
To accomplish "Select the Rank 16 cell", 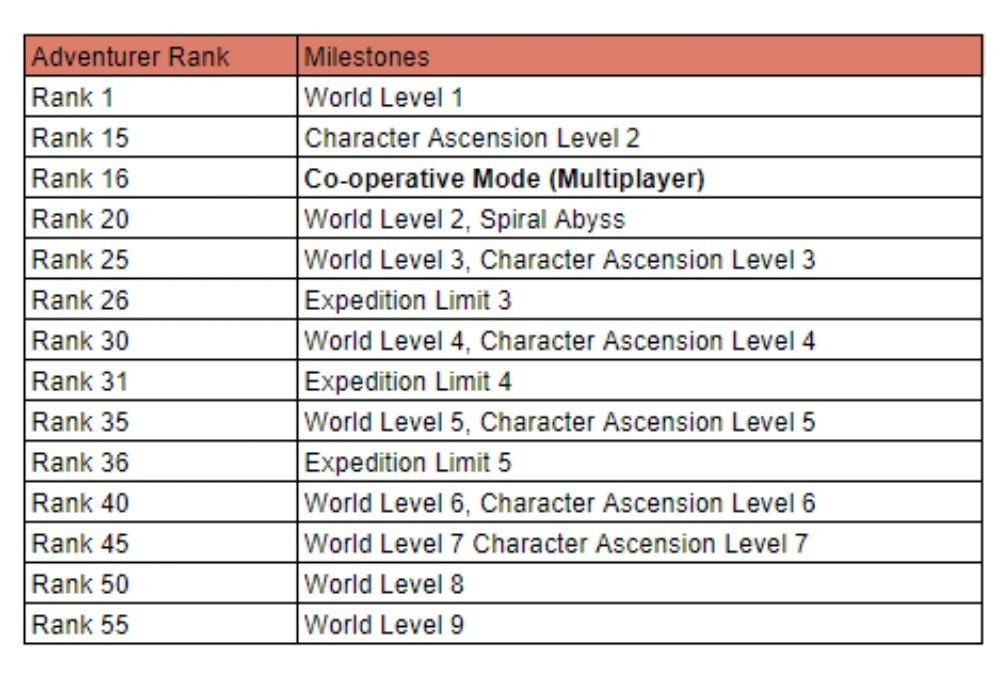I will click(161, 177).
